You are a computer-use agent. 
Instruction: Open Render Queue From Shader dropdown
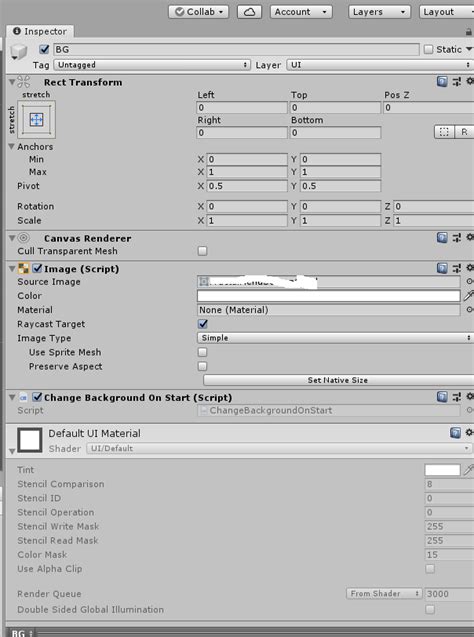click(384, 594)
